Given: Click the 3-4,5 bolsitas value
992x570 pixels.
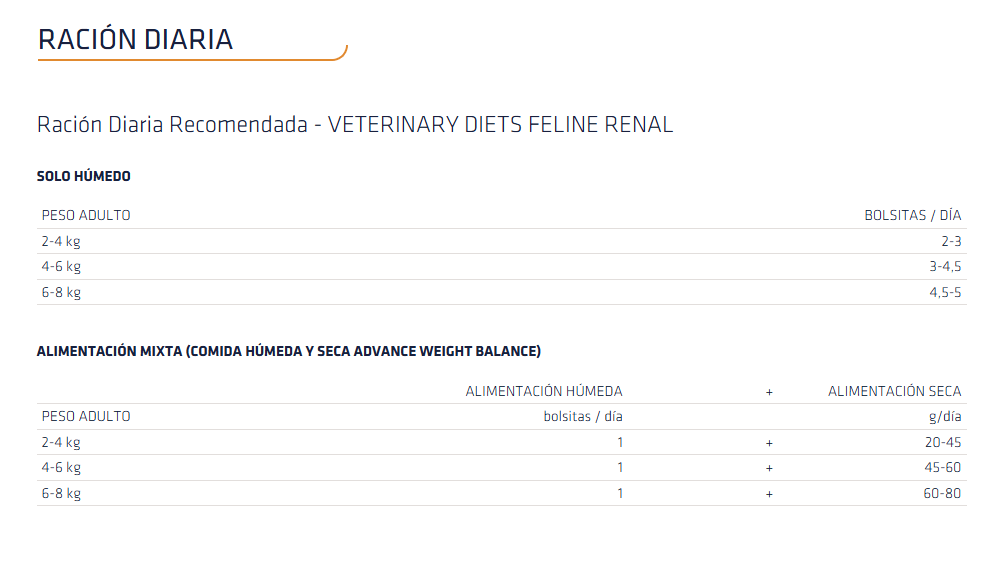Looking at the screenshot, I should pos(945,267).
